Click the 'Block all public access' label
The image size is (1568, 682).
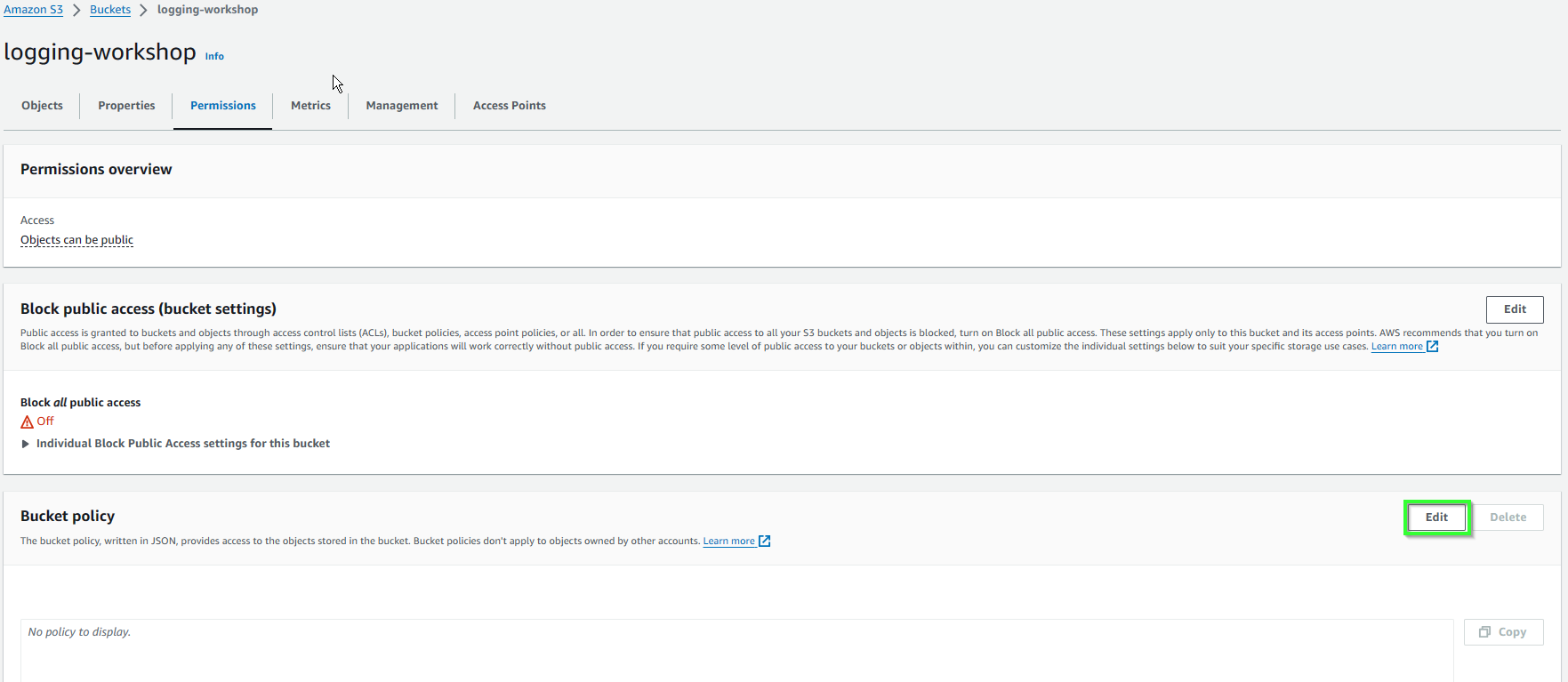click(81, 403)
